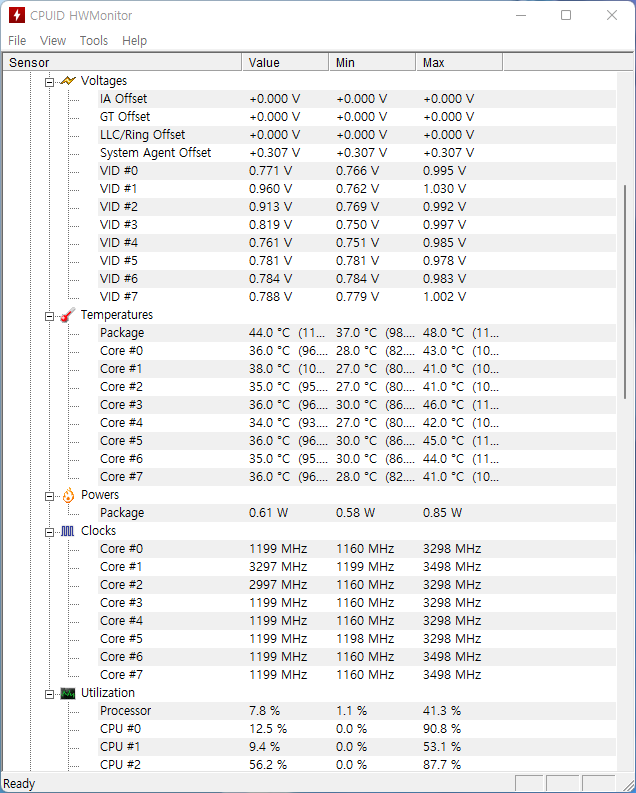Click the Voltages section label
The height and width of the screenshot is (793, 636).
[104, 81]
